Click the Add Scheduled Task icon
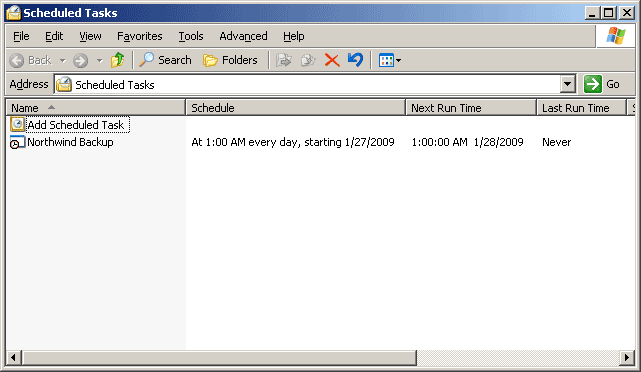Viewport: 641px width, 372px height. pos(18,124)
